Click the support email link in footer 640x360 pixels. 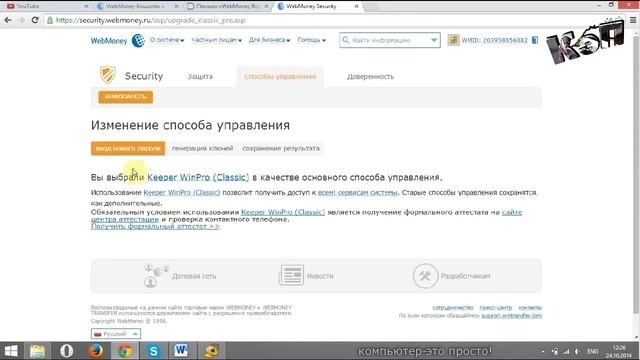point(511,316)
